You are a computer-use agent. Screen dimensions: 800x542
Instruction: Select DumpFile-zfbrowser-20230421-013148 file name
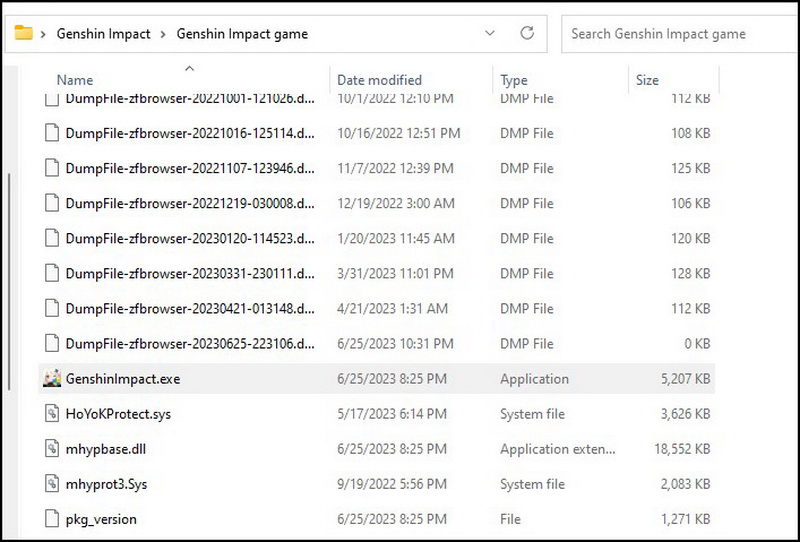pyautogui.click(x=190, y=308)
